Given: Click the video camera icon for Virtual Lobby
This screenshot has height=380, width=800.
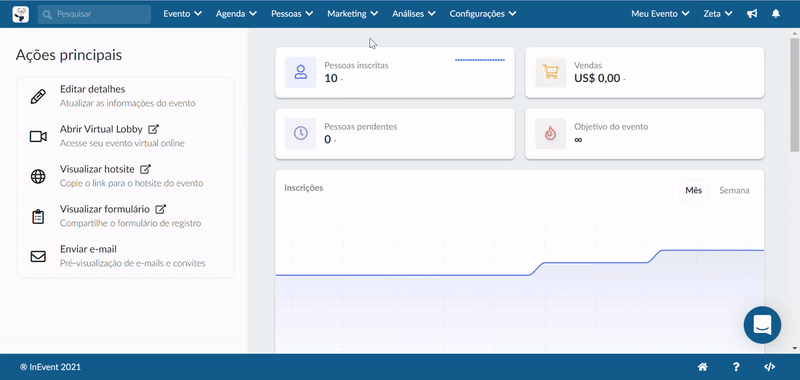Looking at the screenshot, I should 38,136.
